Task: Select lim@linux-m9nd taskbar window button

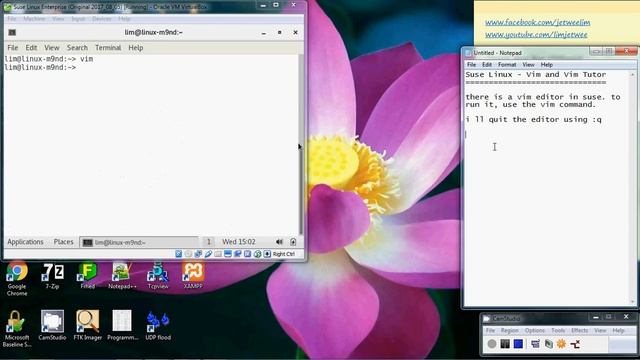Action: (139, 242)
